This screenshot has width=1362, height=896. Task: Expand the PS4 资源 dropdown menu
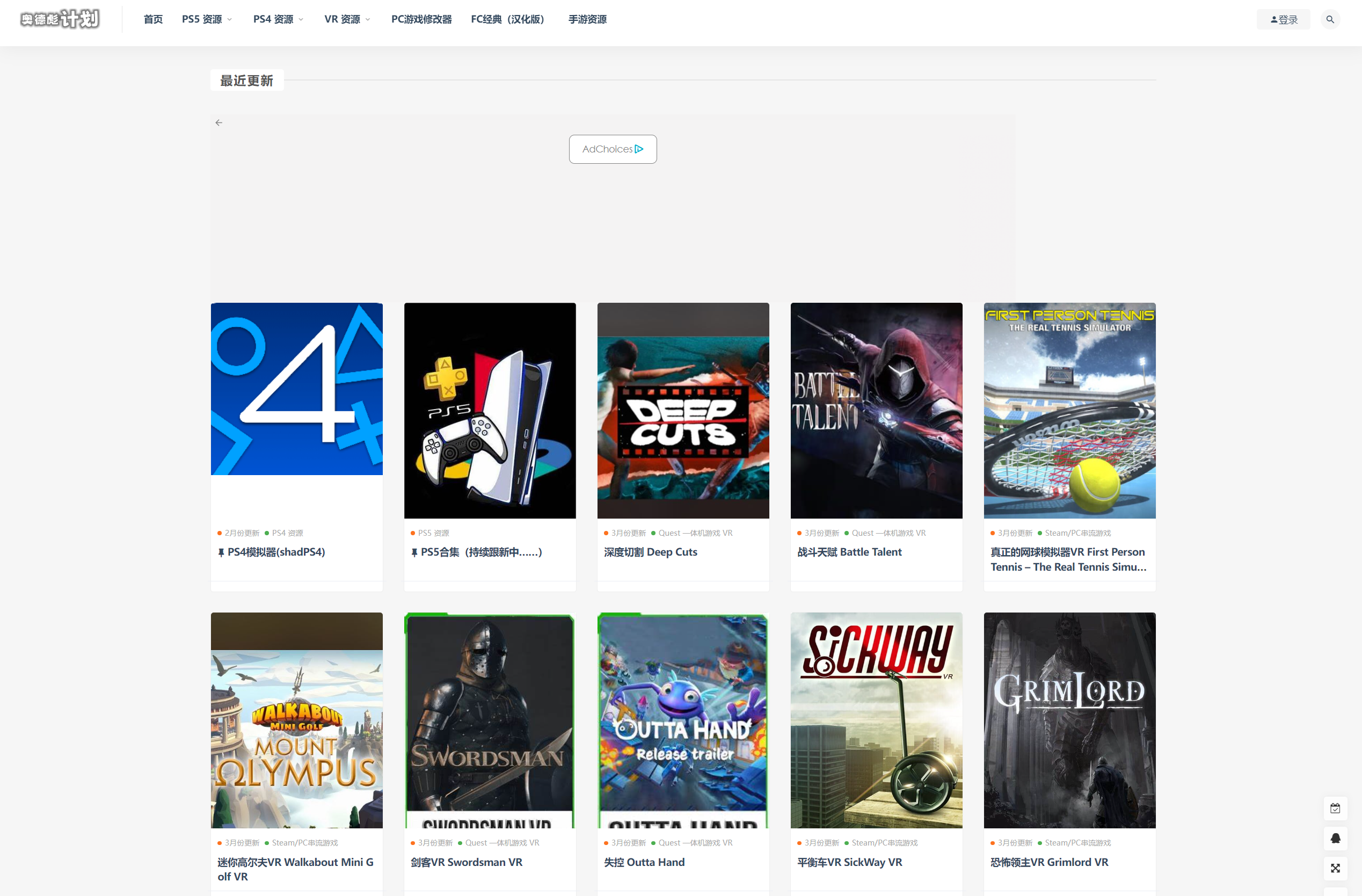[278, 19]
